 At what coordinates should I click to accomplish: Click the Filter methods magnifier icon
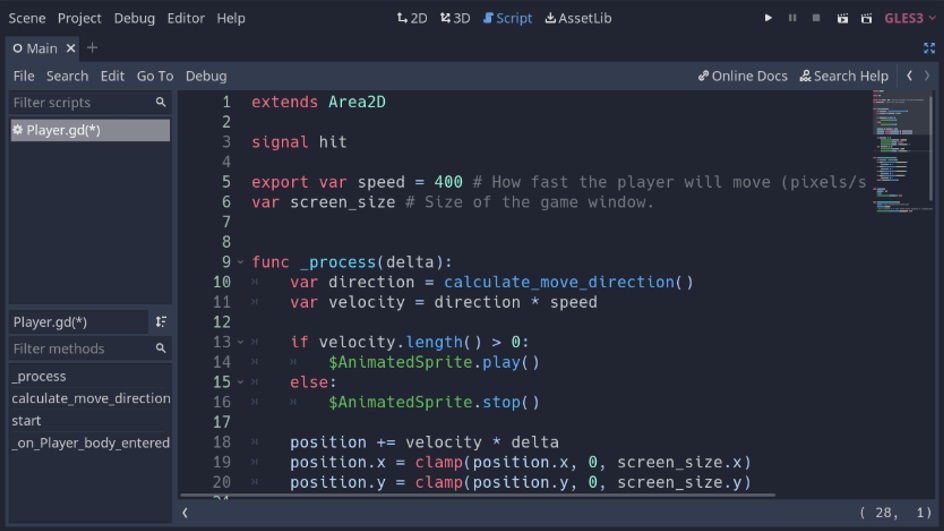click(x=161, y=349)
